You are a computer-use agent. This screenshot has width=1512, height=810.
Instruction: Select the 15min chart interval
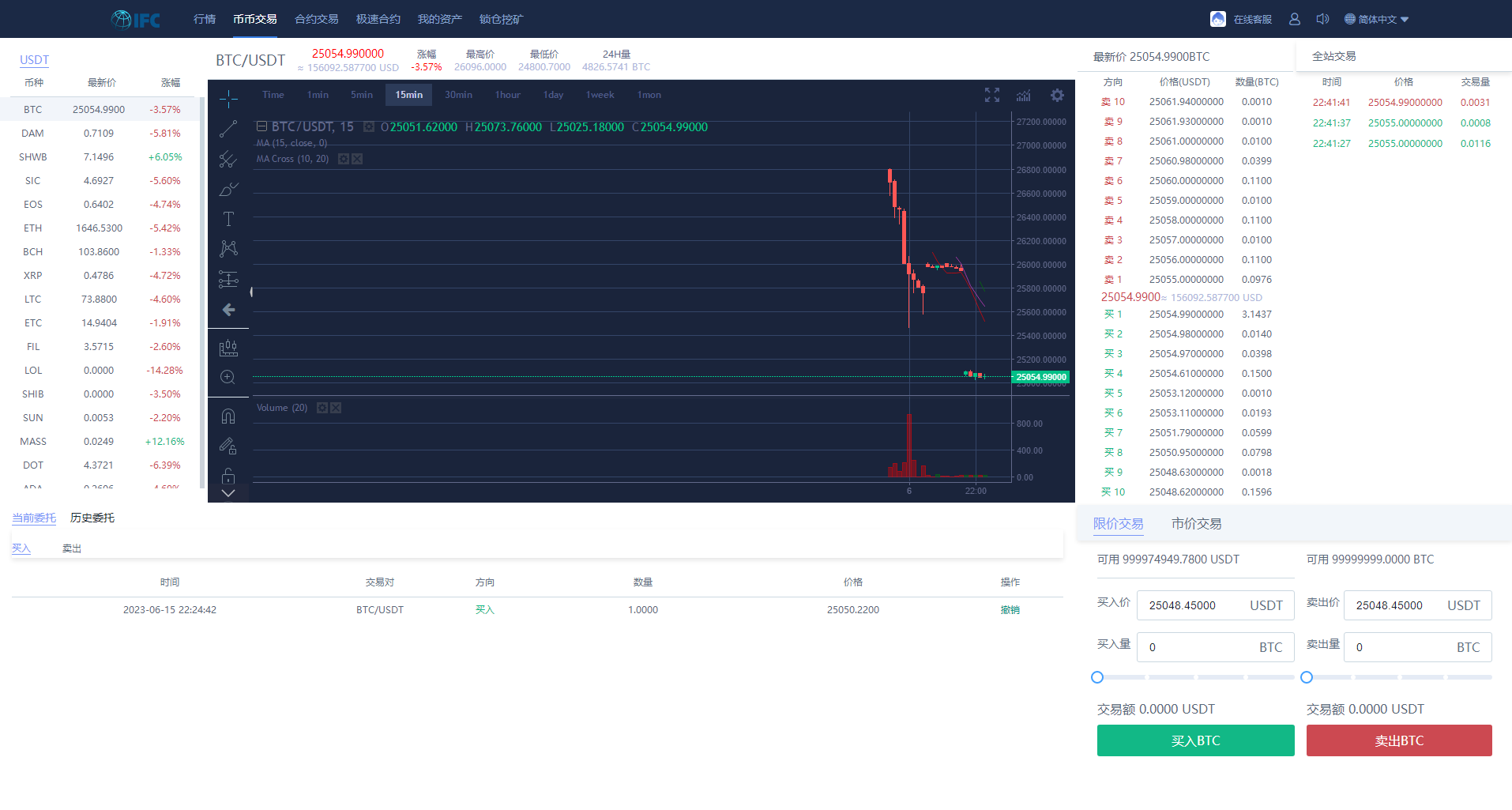[409, 95]
